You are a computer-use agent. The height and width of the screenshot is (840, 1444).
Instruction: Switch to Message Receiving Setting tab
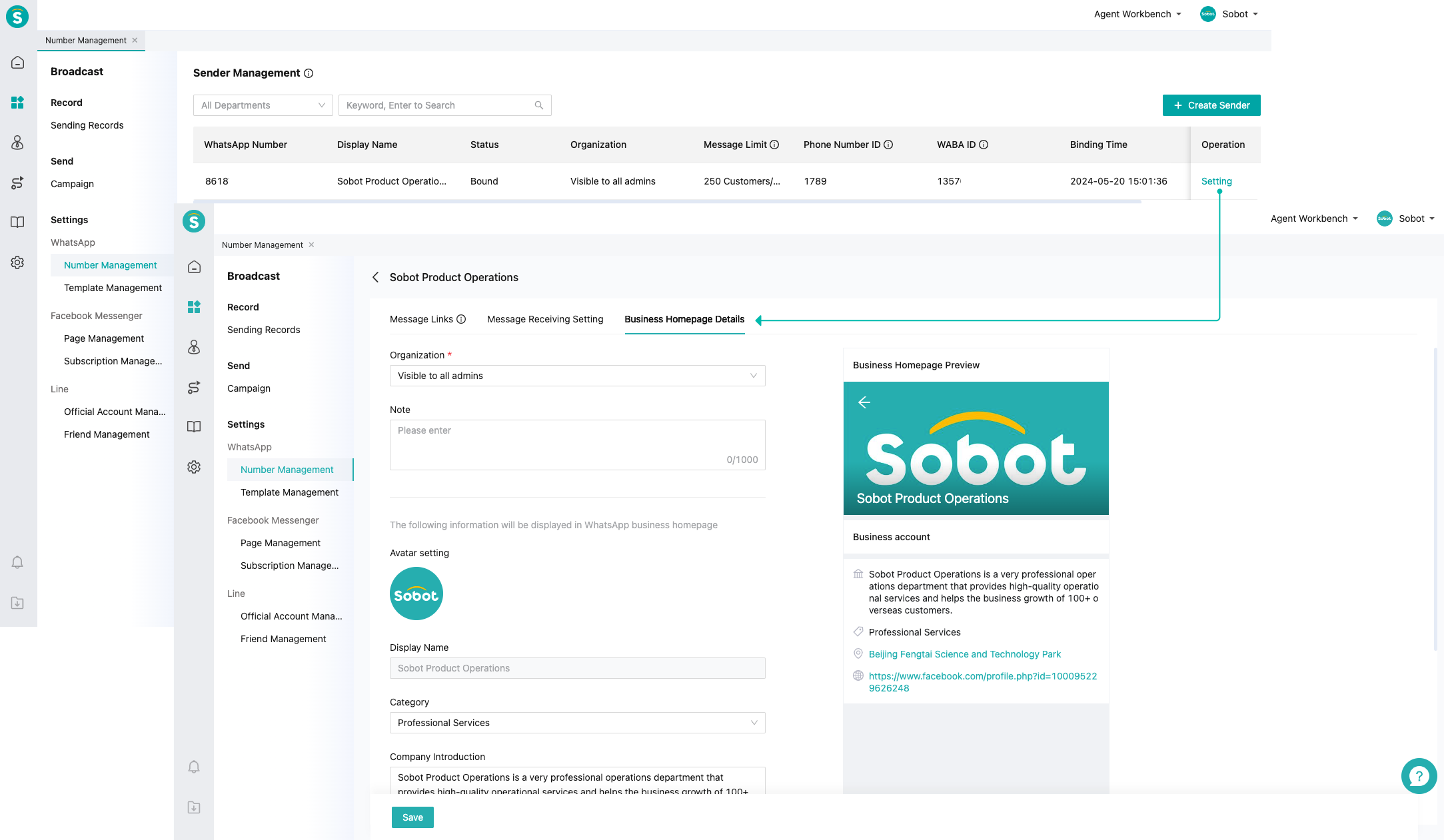(545, 319)
